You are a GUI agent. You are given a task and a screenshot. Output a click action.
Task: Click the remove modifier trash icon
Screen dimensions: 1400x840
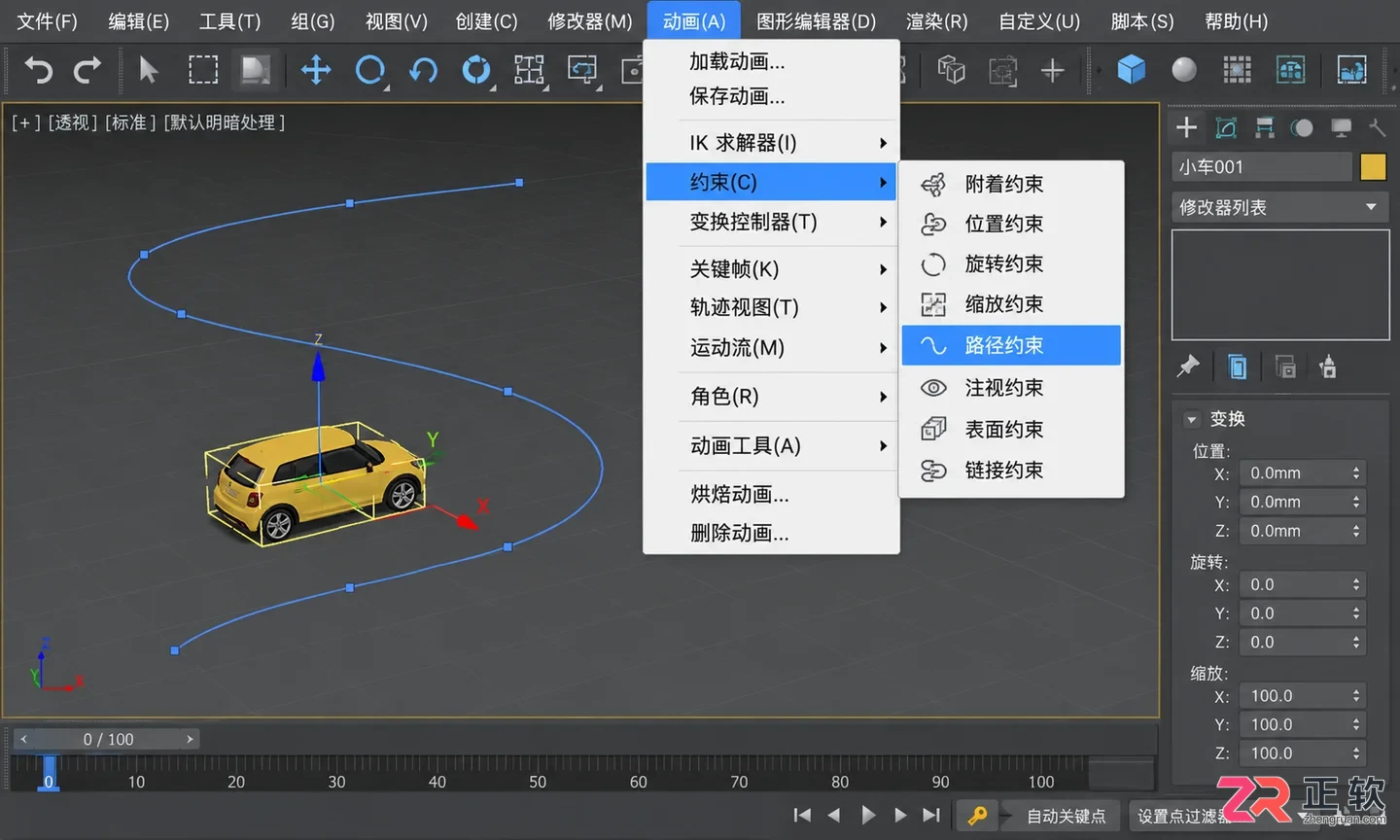(x=1328, y=367)
